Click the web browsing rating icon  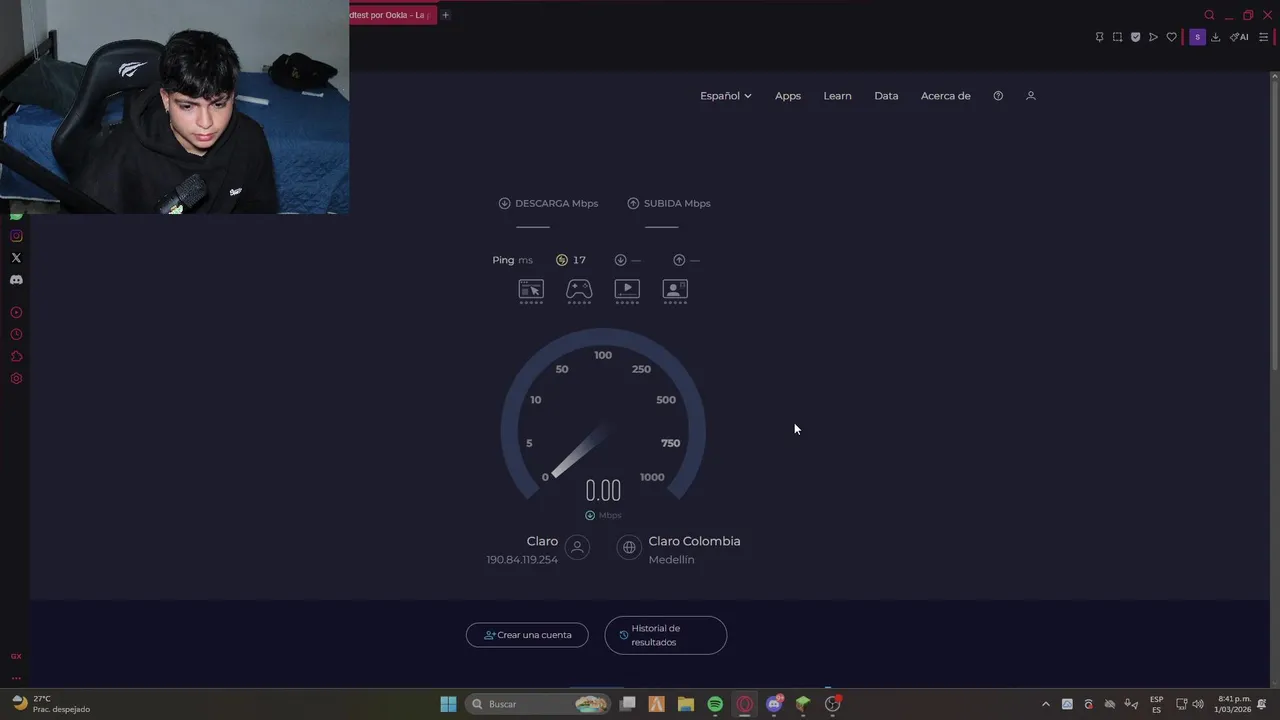(531, 291)
